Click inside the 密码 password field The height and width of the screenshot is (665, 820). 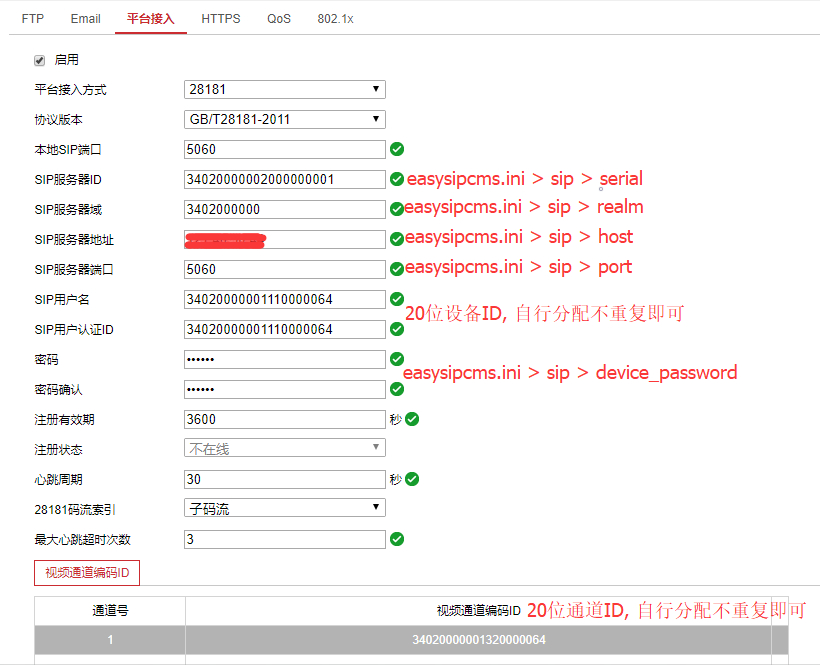pyautogui.click(x=283, y=359)
